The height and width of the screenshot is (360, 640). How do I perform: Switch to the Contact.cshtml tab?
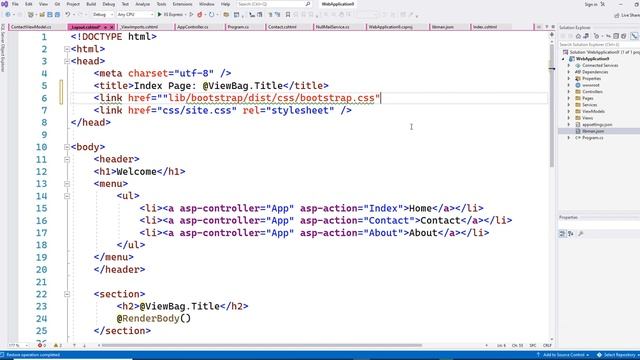point(282,27)
